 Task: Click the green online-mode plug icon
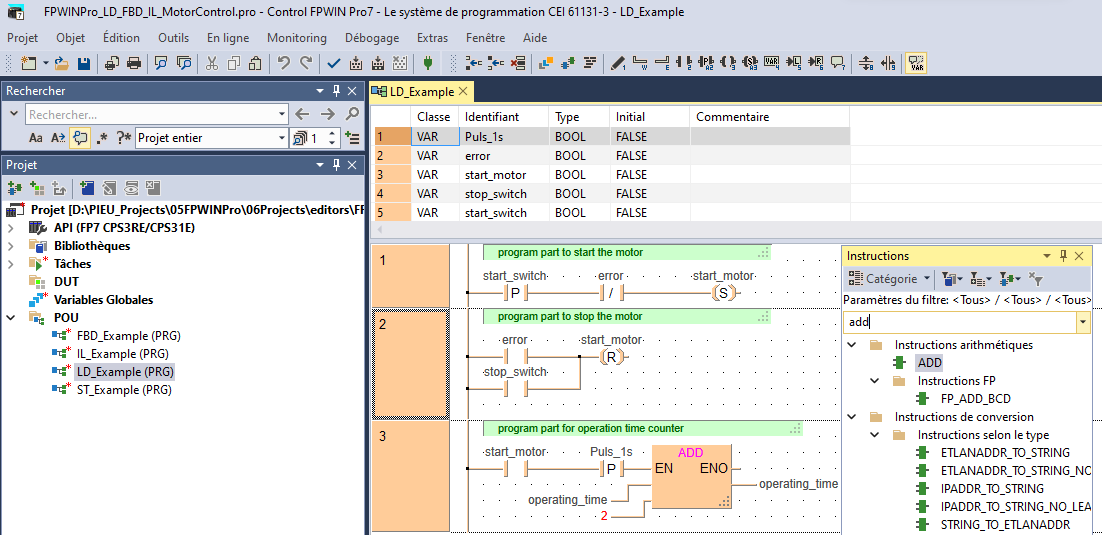[x=428, y=63]
